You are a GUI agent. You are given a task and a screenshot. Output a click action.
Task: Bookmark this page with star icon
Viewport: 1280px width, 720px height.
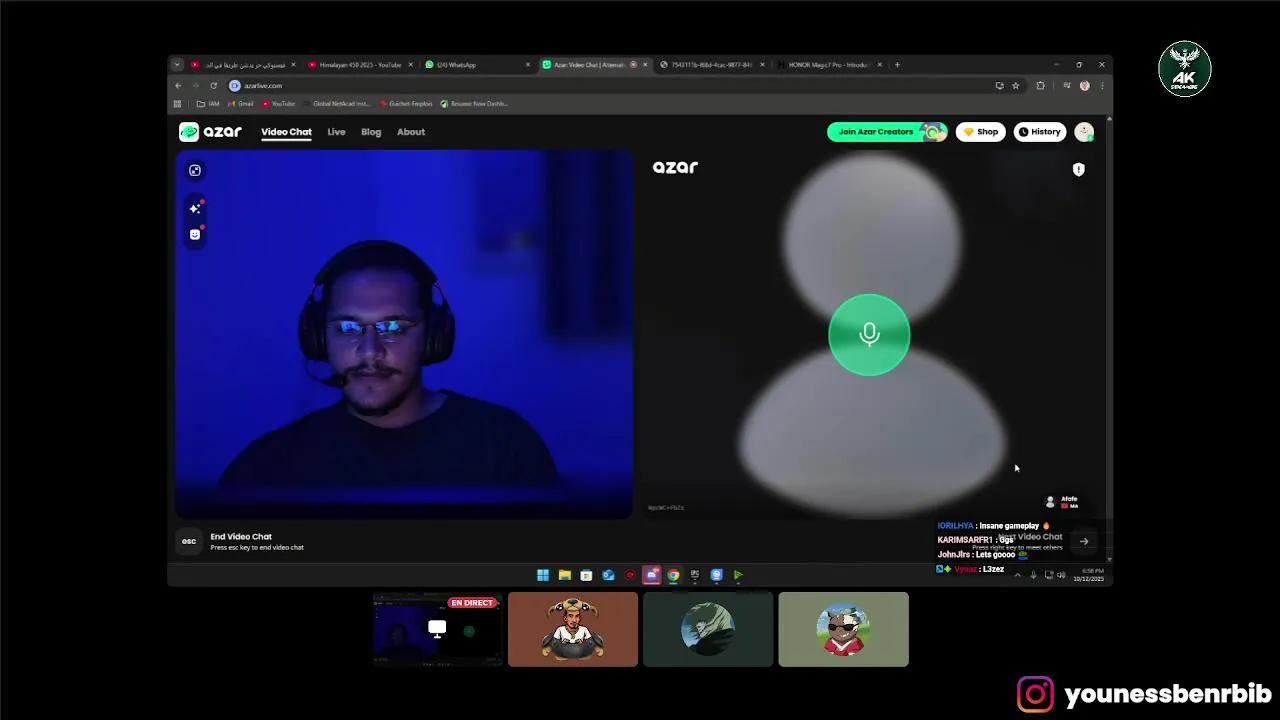(x=1015, y=86)
